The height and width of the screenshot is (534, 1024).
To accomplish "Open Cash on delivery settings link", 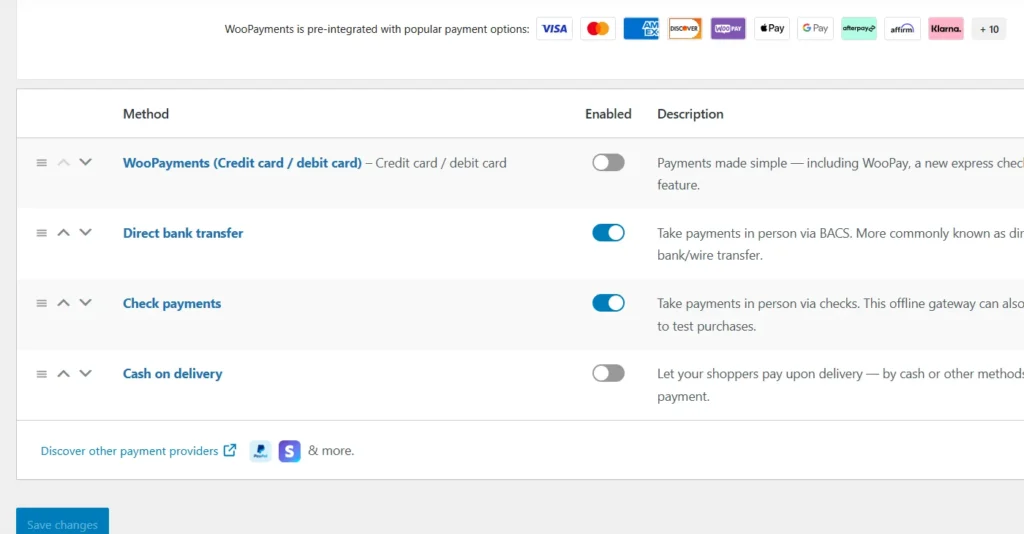I will tap(172, 374).
